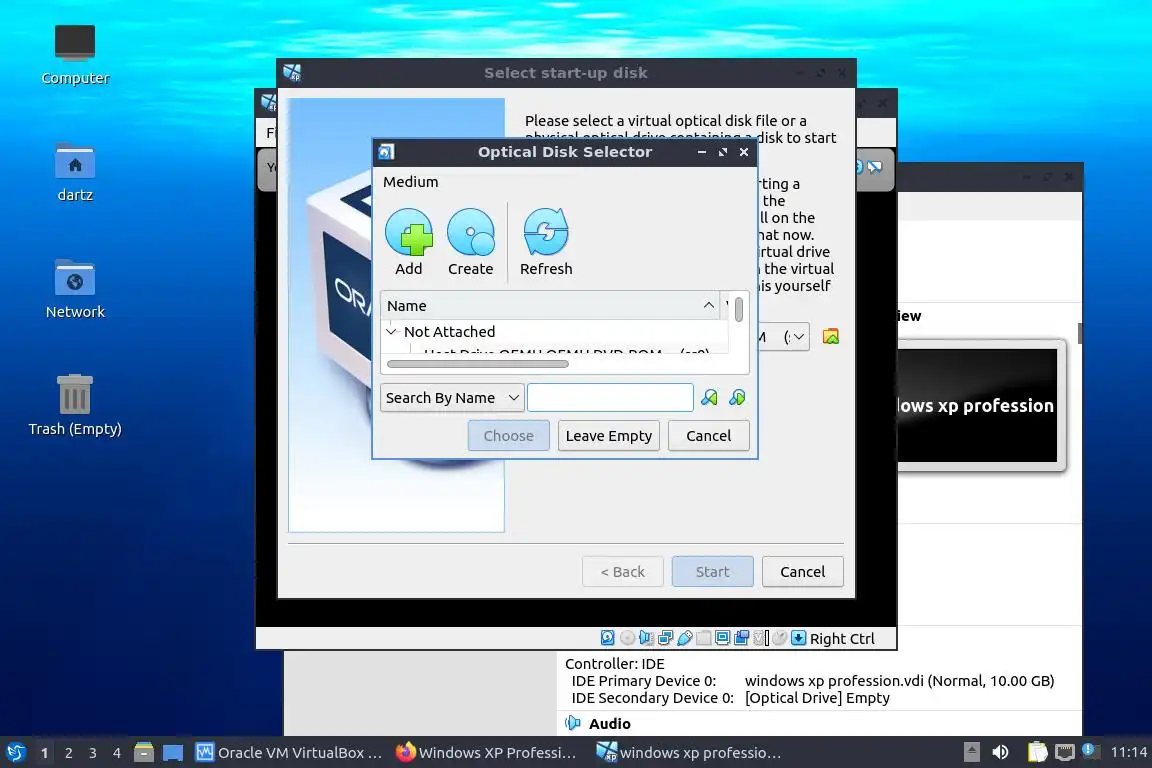The image size is (1152, 768).
Task: Open the start menu on the taskbar
Action: (16, 753)
